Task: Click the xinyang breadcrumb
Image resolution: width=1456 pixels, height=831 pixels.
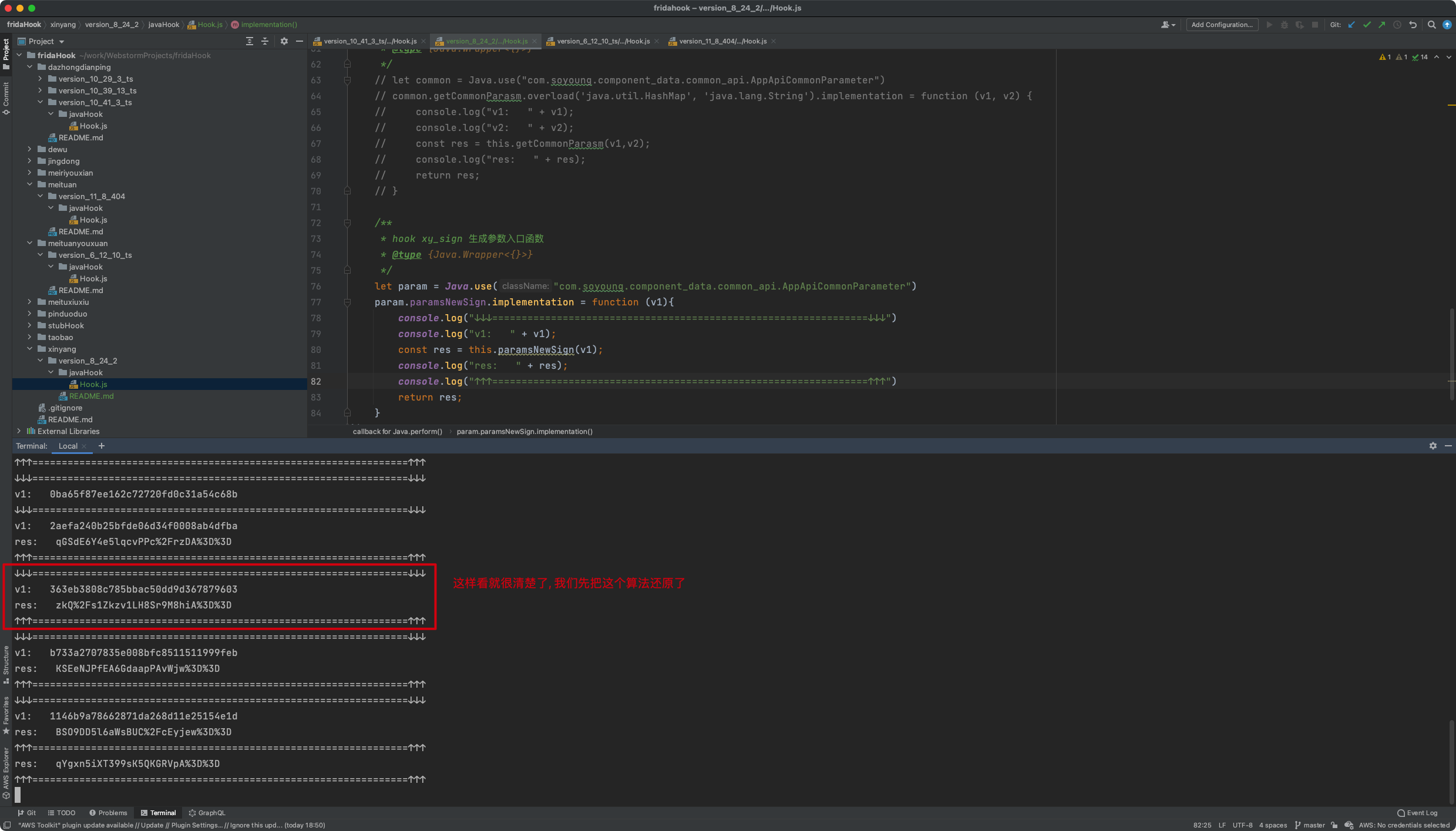Action: (63, 25)
